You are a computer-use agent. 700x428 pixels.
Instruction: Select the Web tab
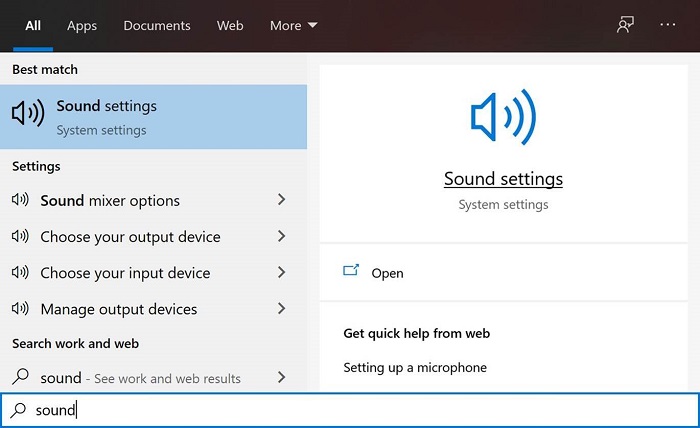point(230,25)
